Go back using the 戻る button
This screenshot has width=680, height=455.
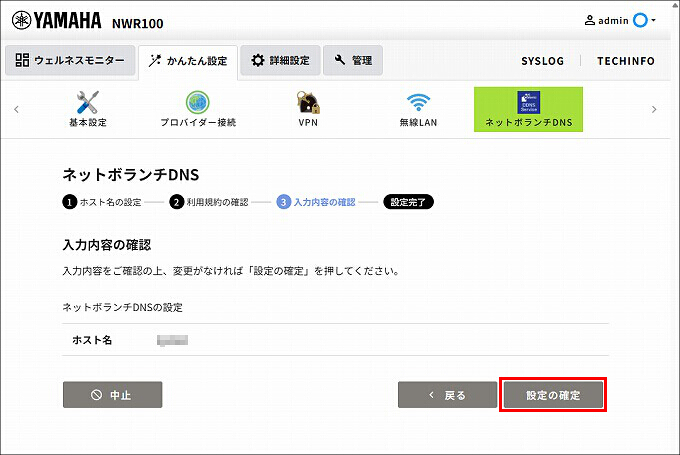tap(447, 395)
